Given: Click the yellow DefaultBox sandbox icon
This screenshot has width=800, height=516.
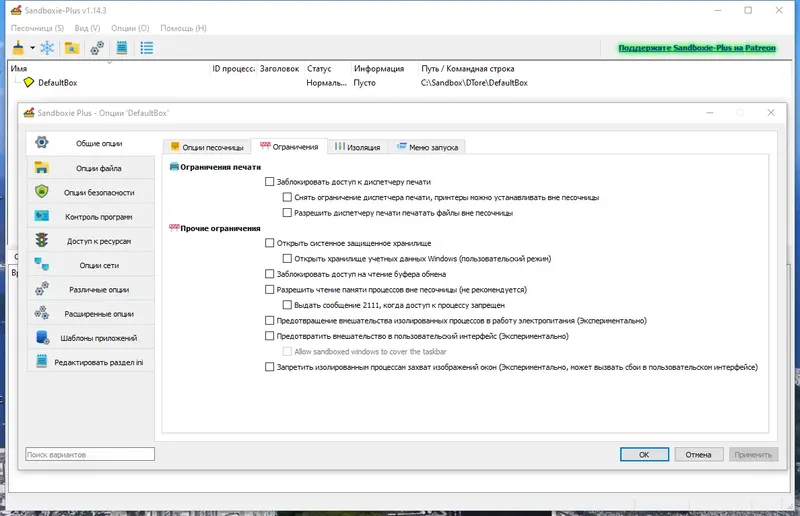Looking at the screenshot, I should pyautogui.click(x=29, y=82).
